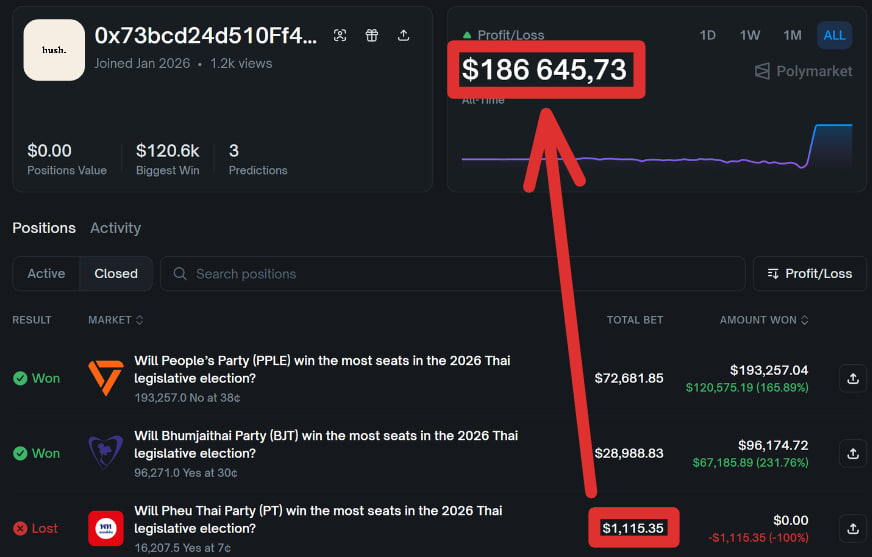The image size is (872, 557).
Task: Click the TOTAL BET column header
Action: point(635,320)
